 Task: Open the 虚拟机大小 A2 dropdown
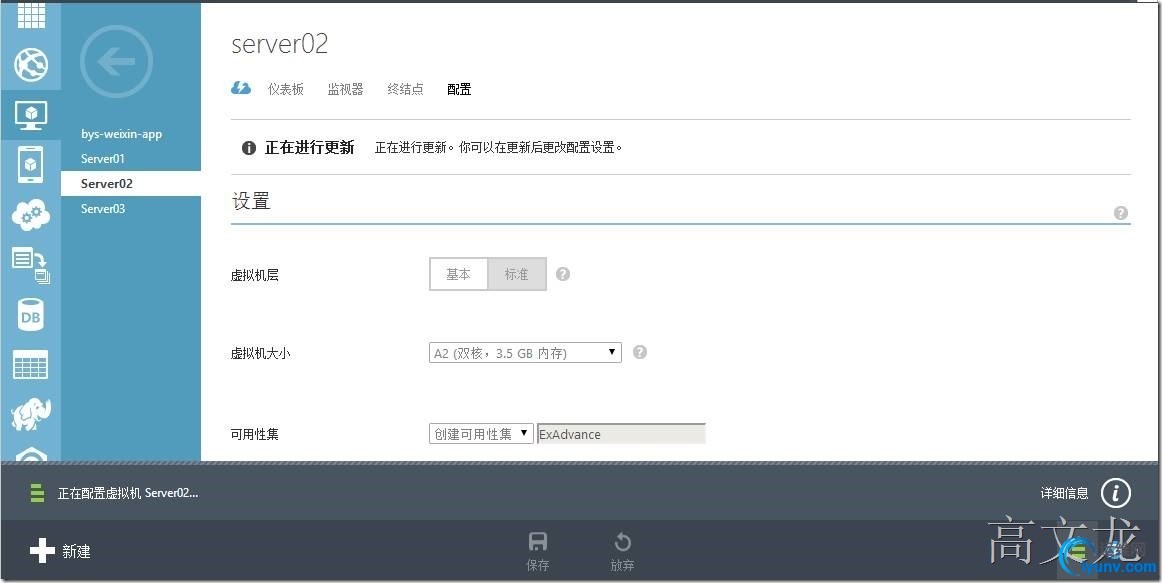coord(525,353)
